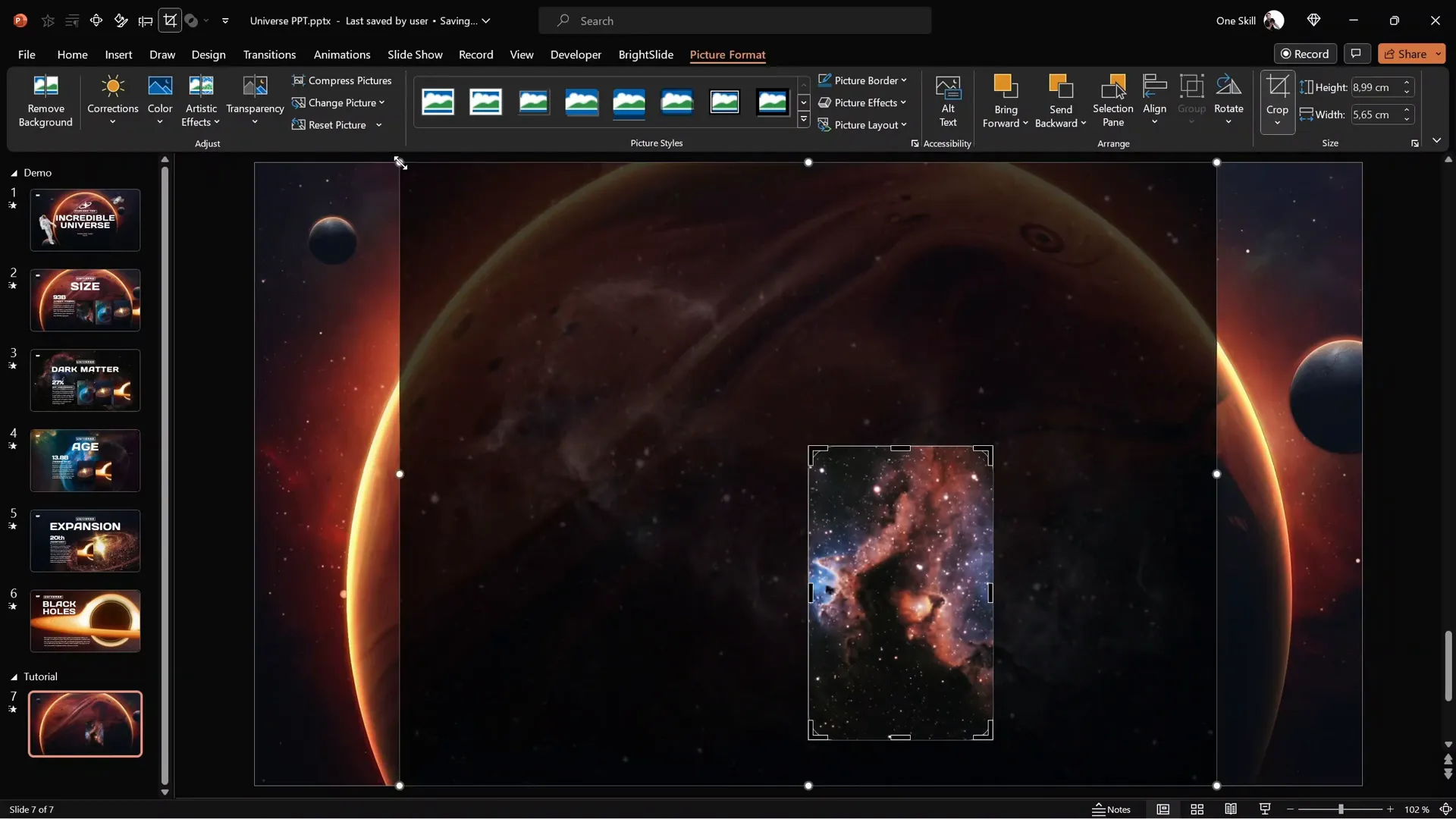1456x819 pixels.
Task: Collapse the ribbon chevron
Action: click(1436, 141)
